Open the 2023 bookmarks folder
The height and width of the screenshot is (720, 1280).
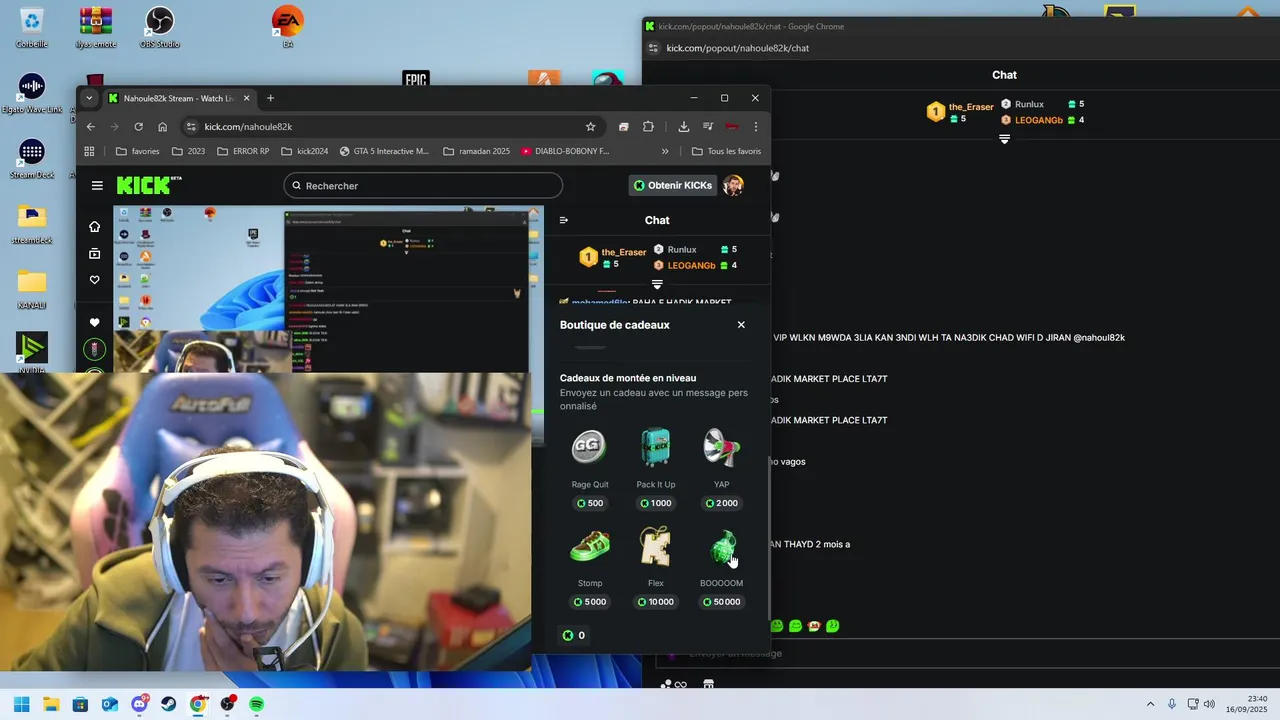(188, 151)
